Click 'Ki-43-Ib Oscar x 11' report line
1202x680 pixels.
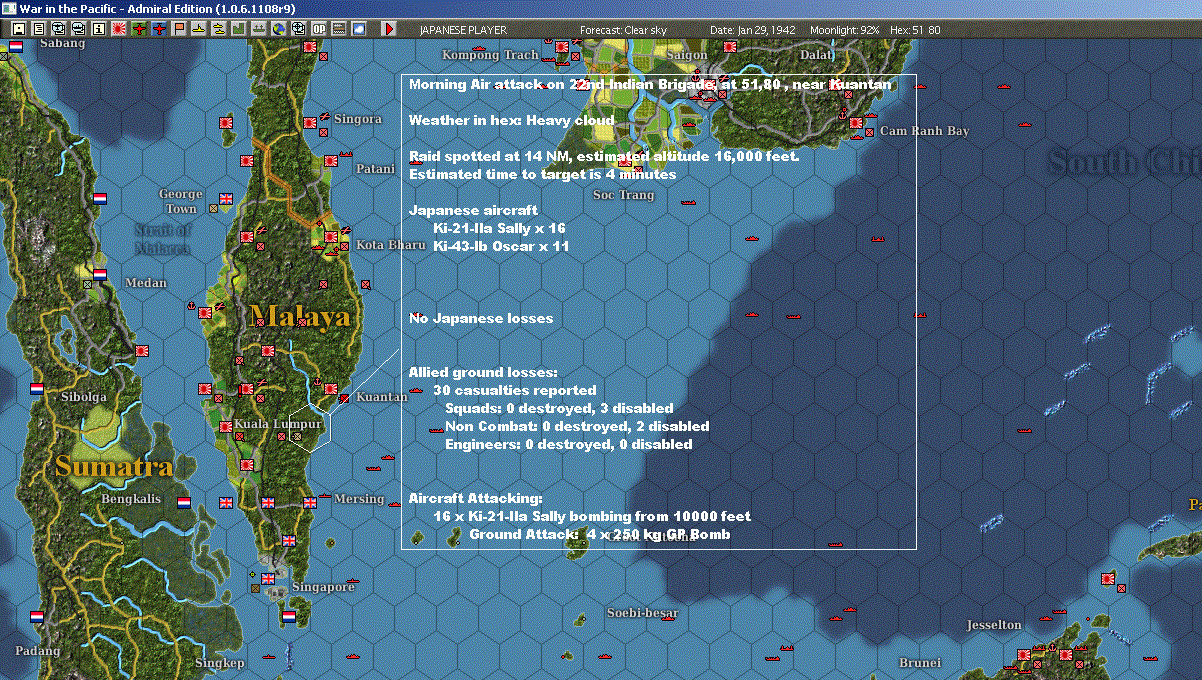click(x=501, y=246)
